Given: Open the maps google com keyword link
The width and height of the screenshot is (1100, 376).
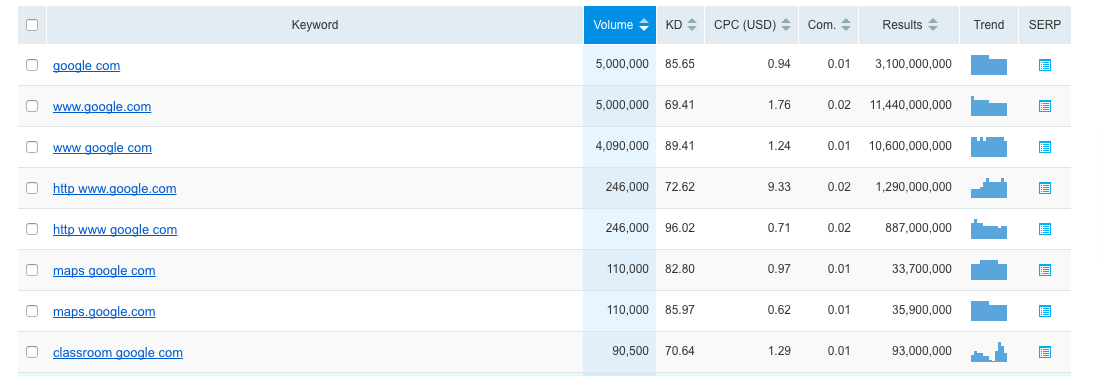Looking at the screenshot, I should click(104, 271).
